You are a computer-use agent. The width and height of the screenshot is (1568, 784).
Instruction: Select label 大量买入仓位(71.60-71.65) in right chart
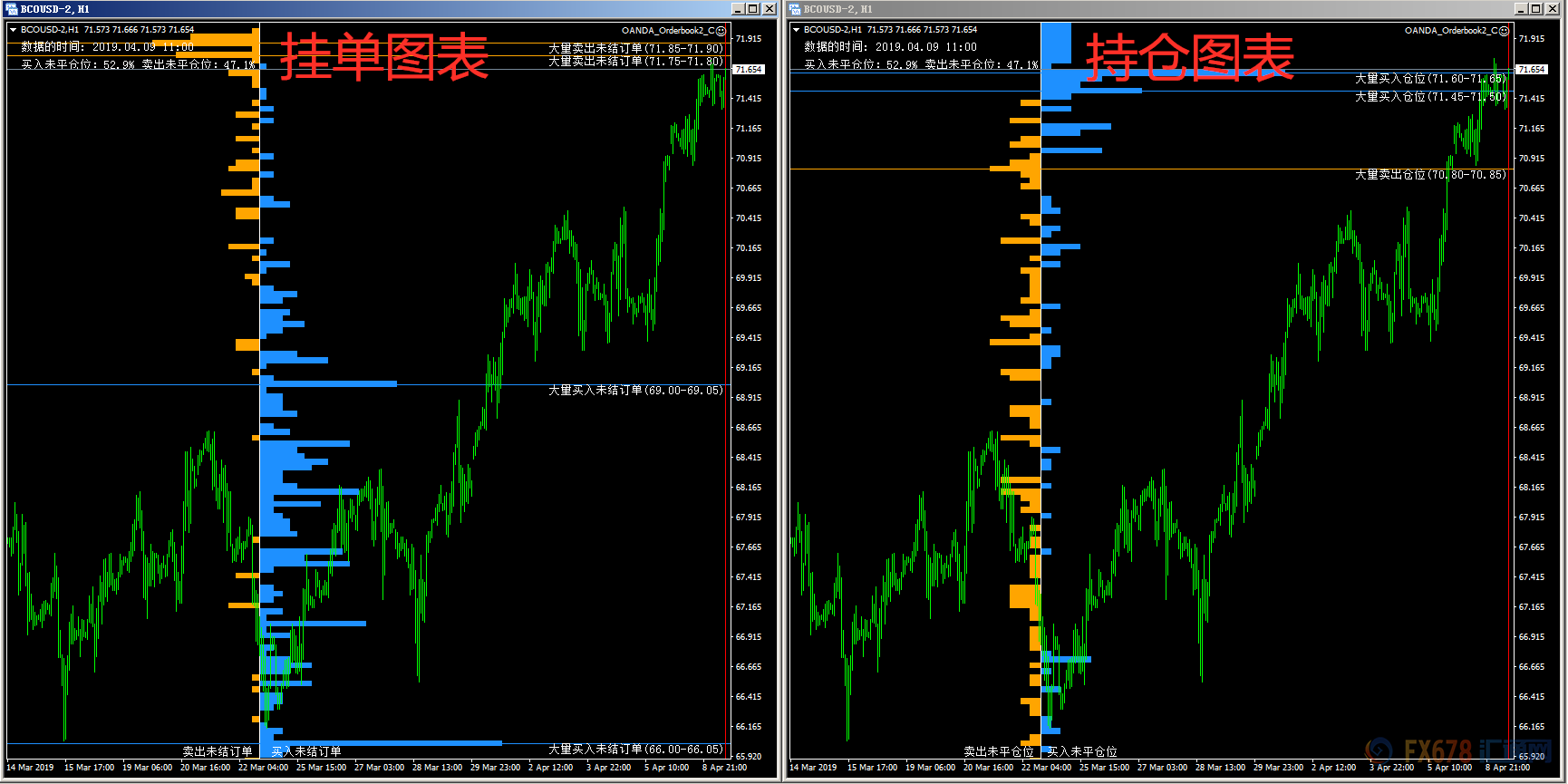1430,79
